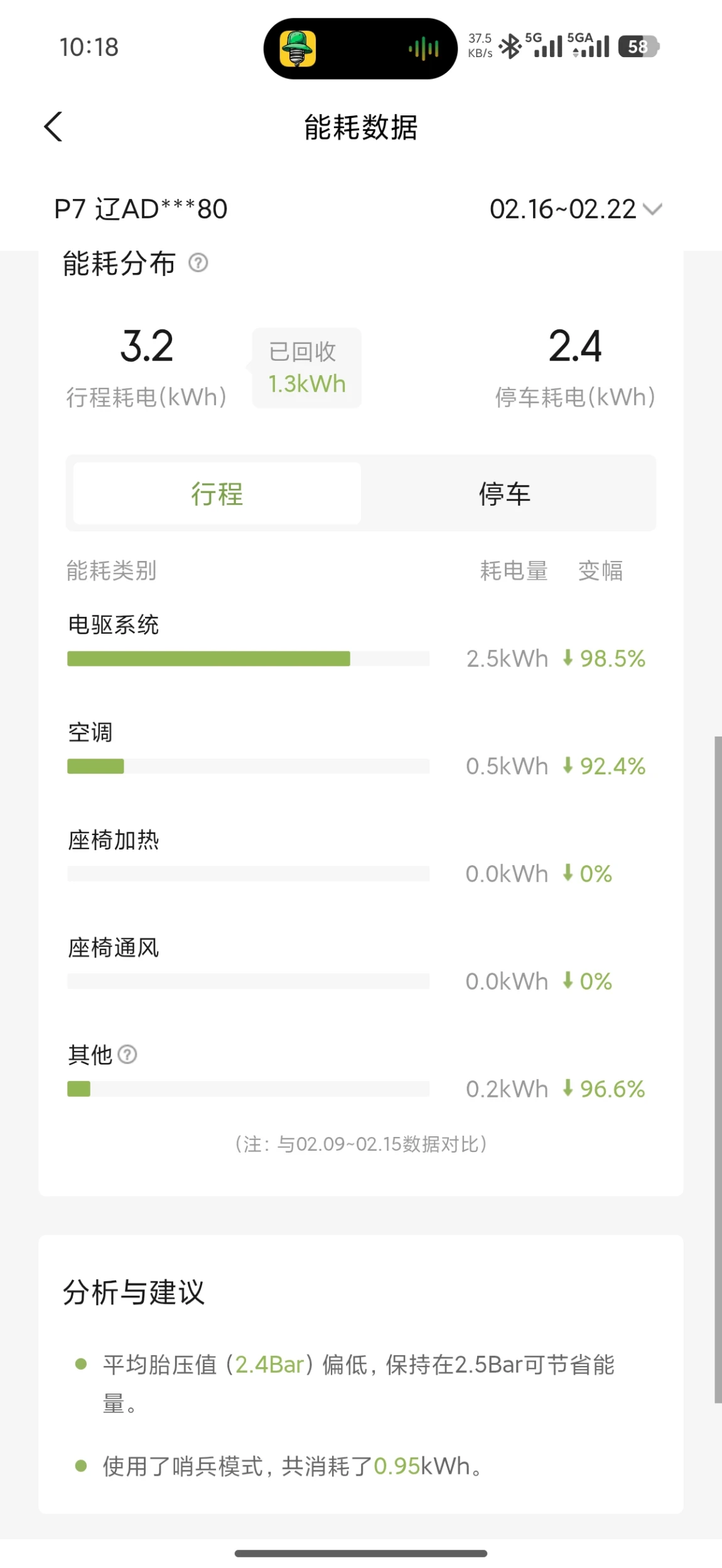The height and width of the screenshot is (1568, 722).
Task: Expand the 02.16~02.22 date range dropdown
Action: [x=563, y=209]
